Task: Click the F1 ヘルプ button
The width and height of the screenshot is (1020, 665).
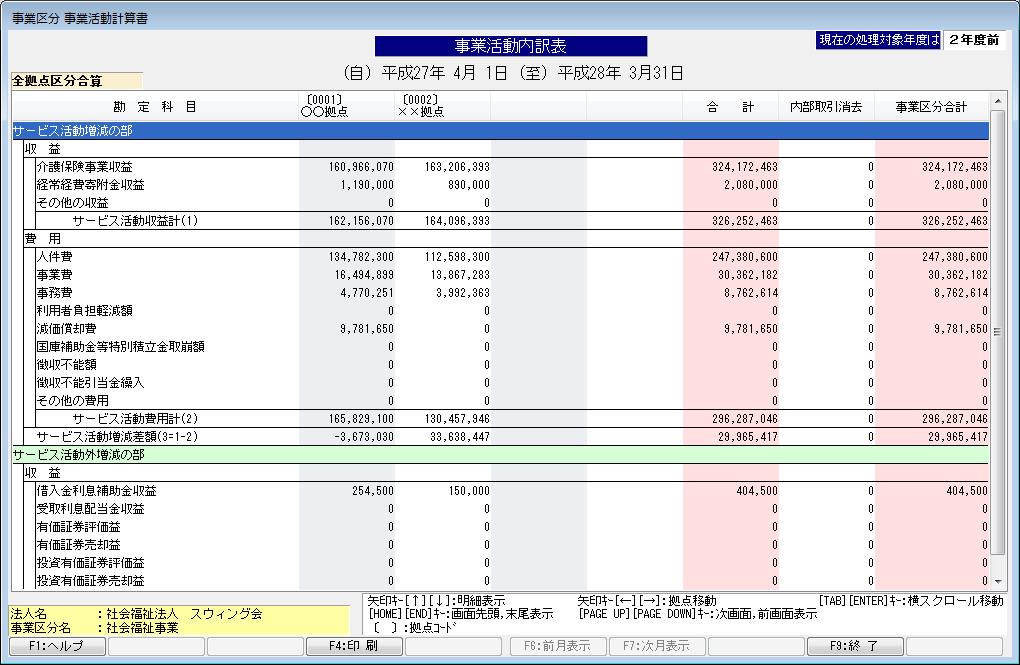Action: 56,646
